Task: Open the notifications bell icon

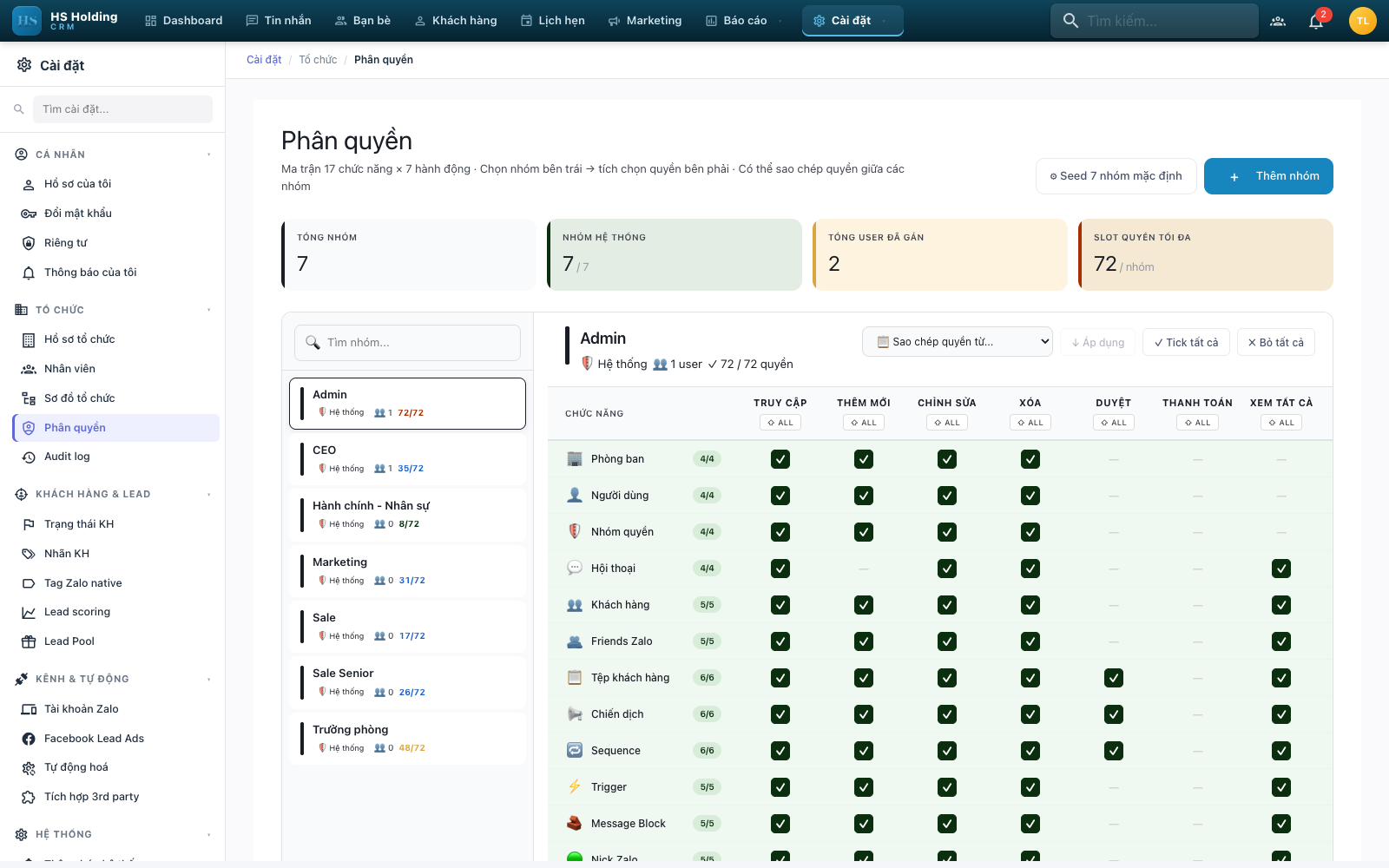Action: click(1316, 21)
